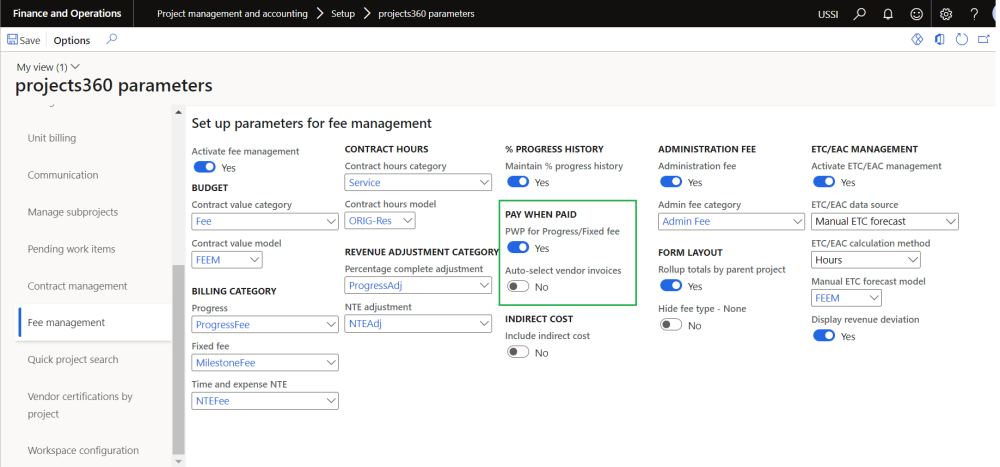Screen dimensions: 1000x467
Task: Select the Contract management tab
Action: (77, 286)
